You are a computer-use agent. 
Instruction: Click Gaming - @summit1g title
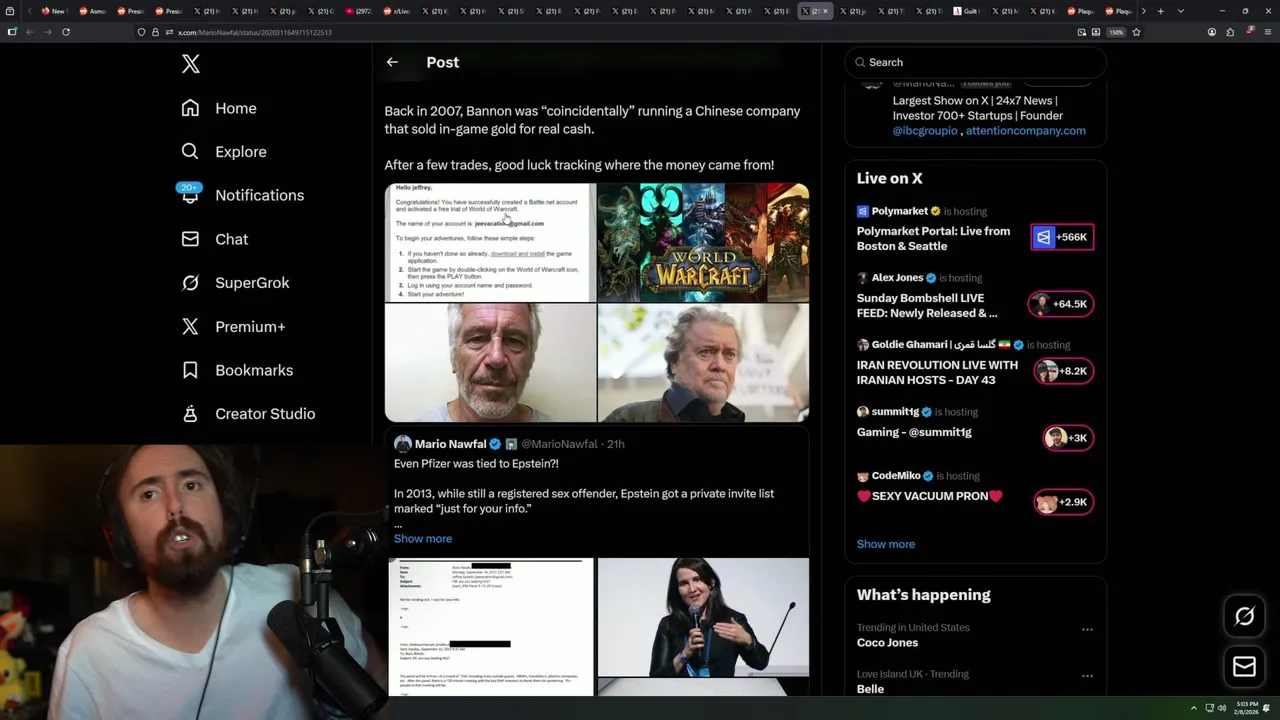(x=914, y=432)
